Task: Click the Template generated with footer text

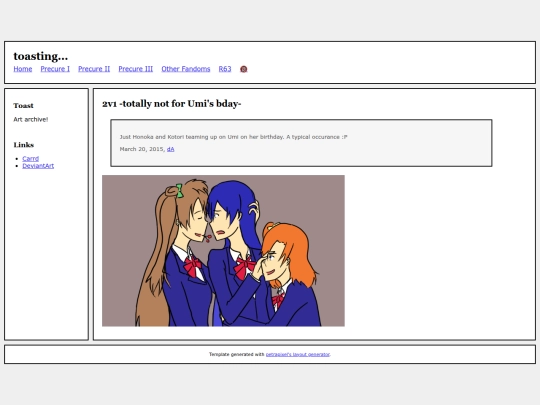Action: pyautogui.click(x=237, y=354)
